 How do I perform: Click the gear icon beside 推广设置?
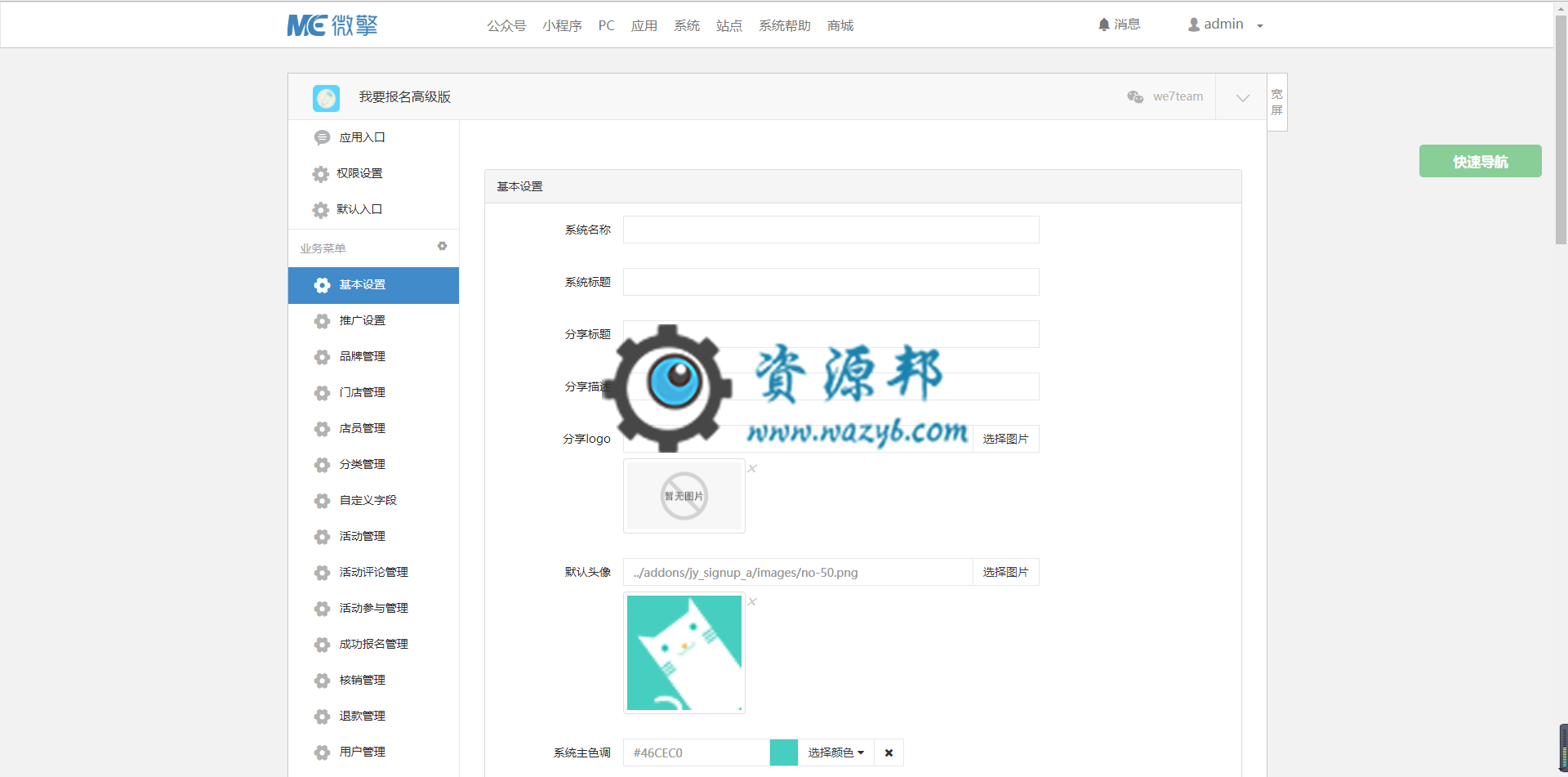coord(323,321)
